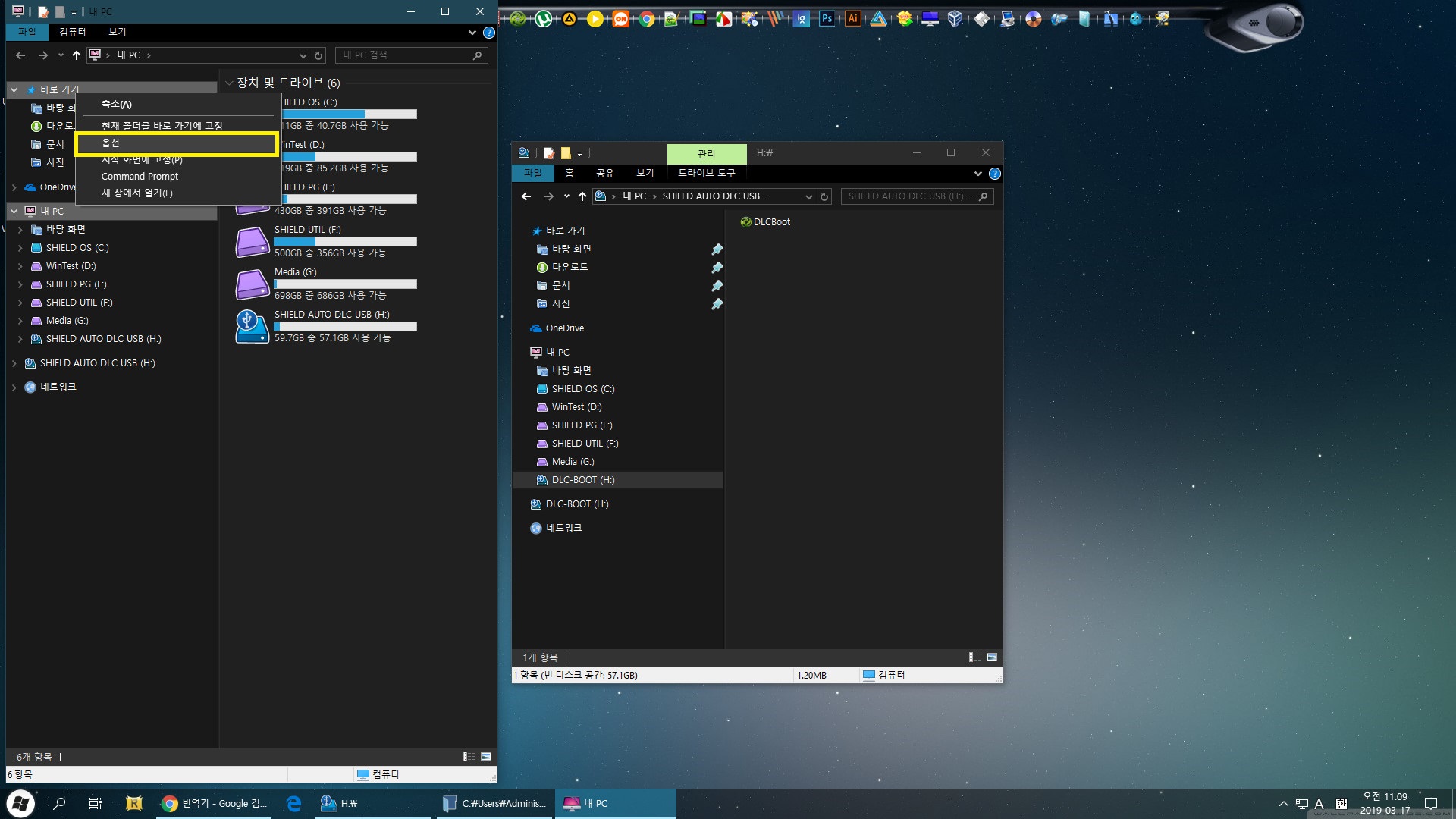
Task: Open Task View on the taskbar
Action: (96, 803)
